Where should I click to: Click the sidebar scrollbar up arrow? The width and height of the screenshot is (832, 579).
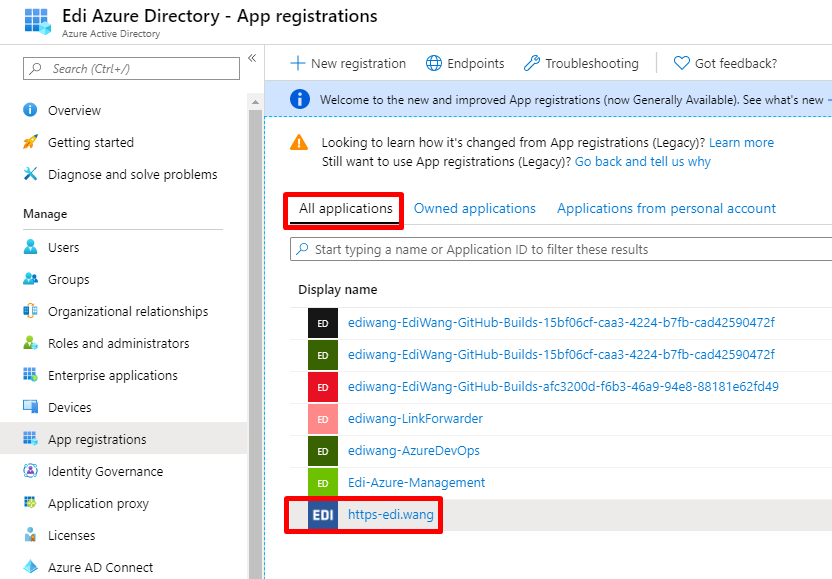coord(255,102)
